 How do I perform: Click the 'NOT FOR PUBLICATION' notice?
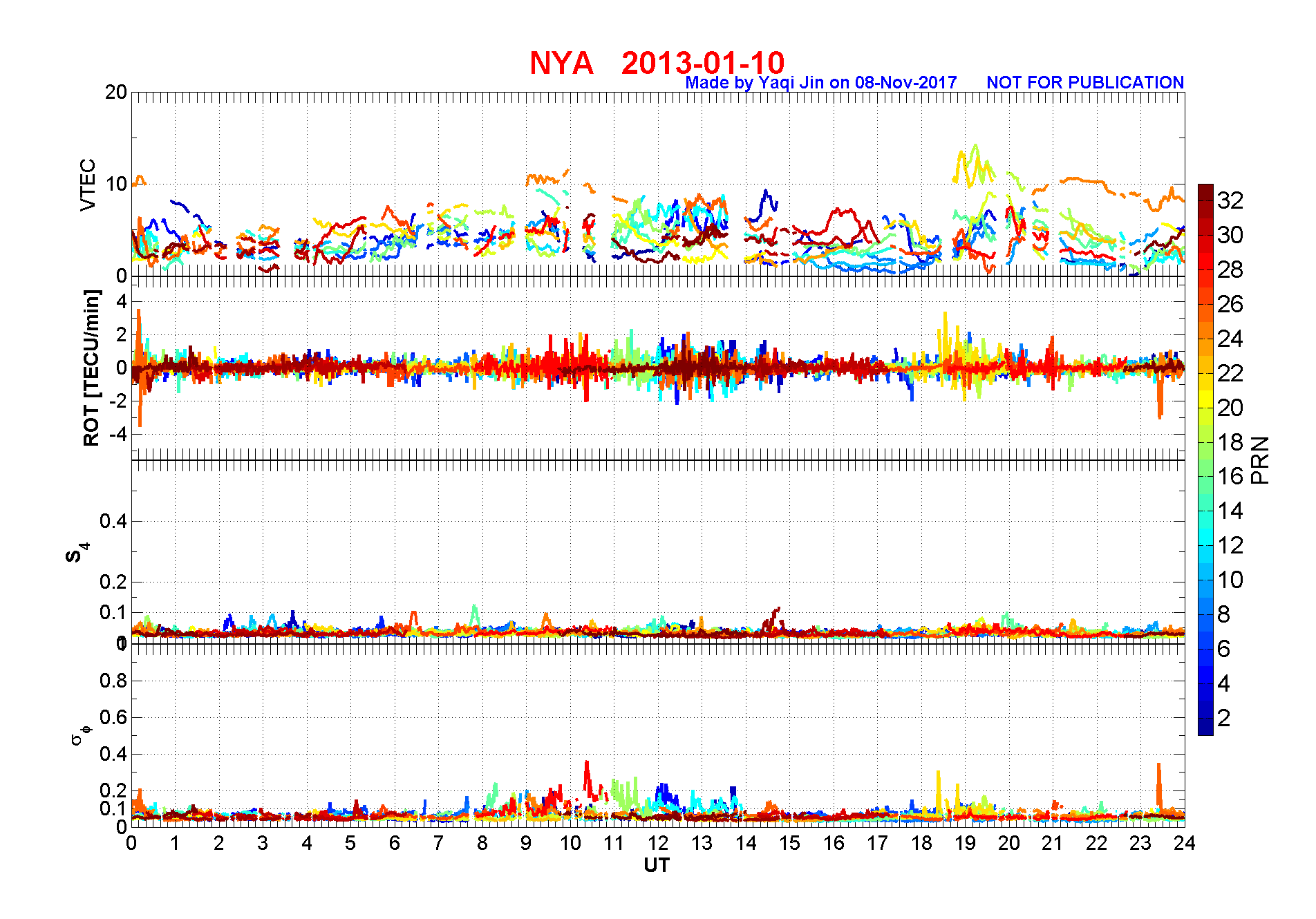1085,82
